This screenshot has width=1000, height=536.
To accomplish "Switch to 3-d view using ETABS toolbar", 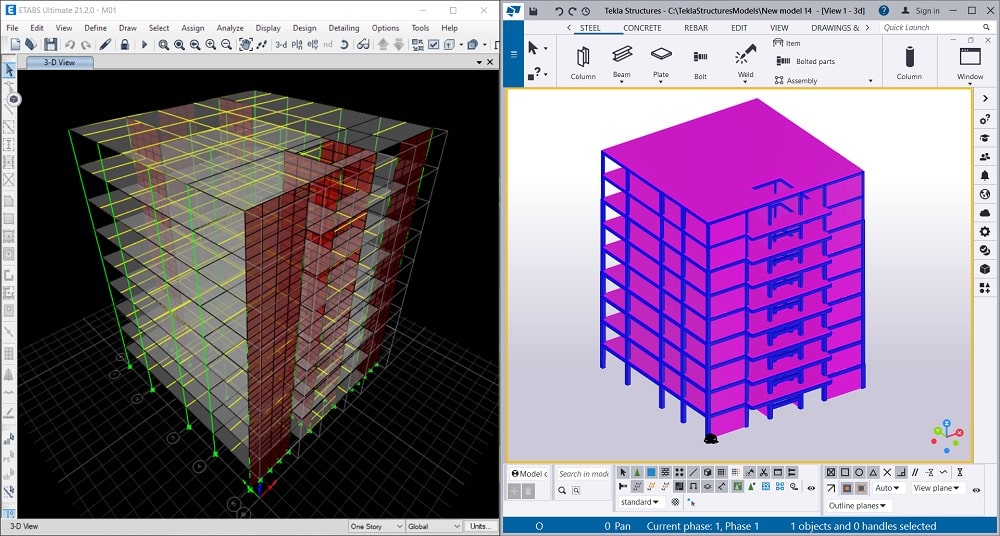I will [x=281, y=45].
